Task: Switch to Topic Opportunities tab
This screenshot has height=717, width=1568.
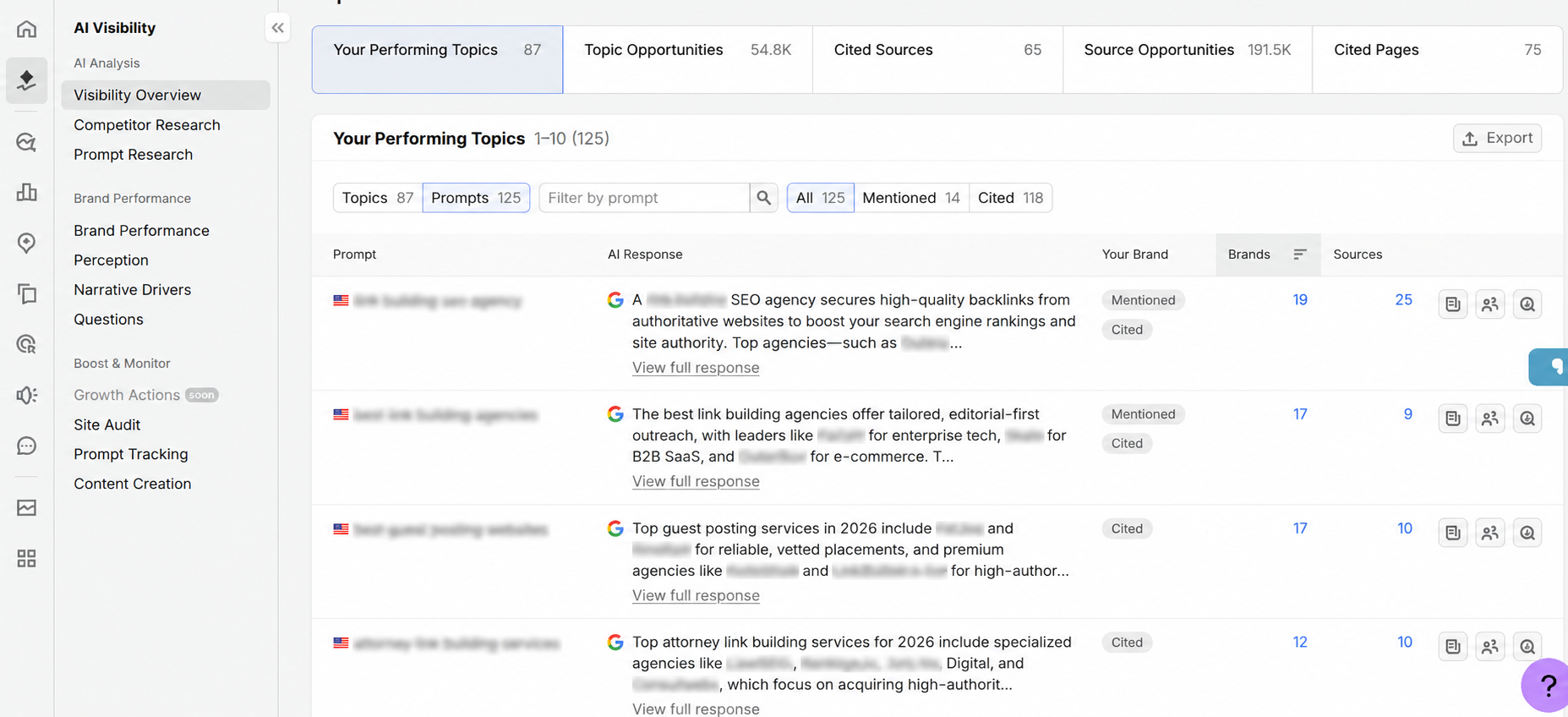Action: [687, 59]
